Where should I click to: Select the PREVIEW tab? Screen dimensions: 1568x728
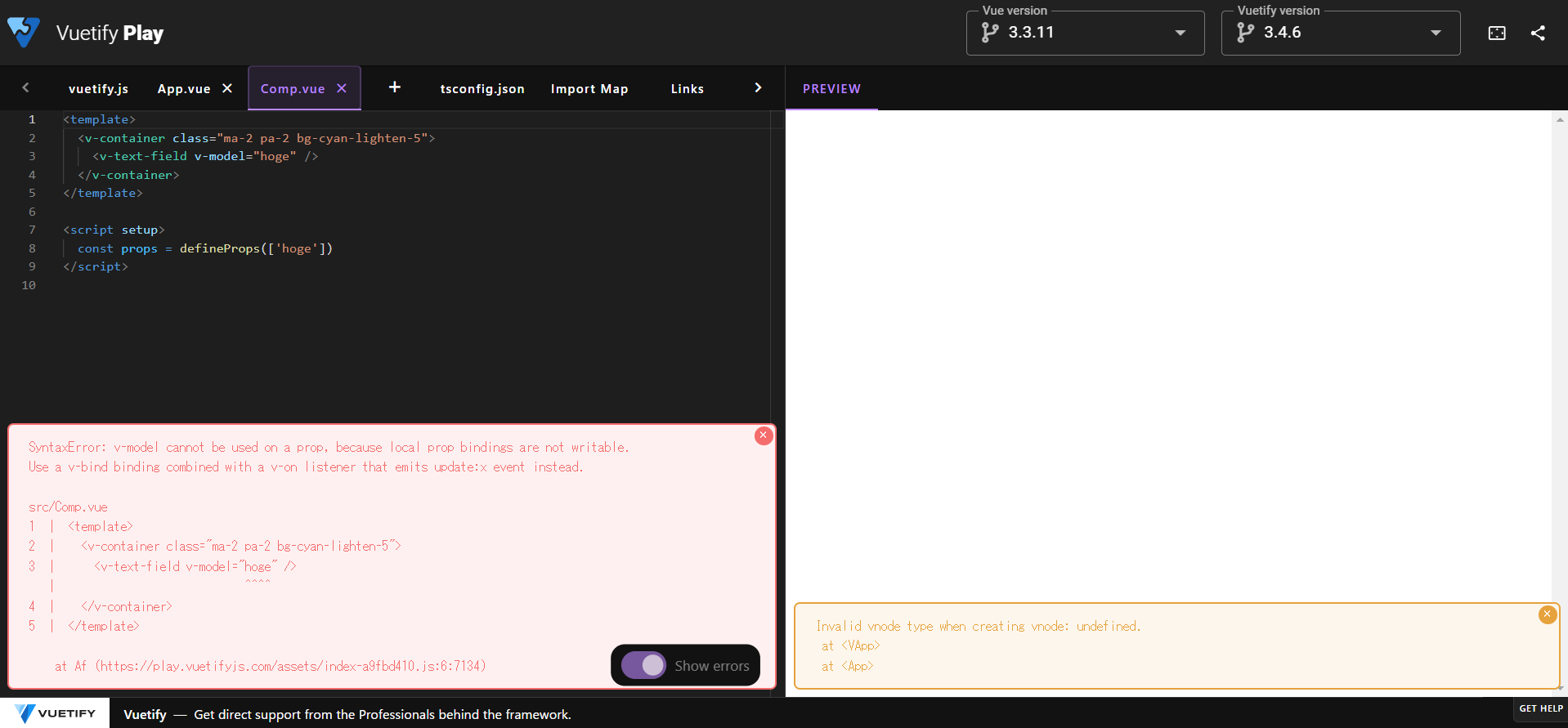coord(831,88)
